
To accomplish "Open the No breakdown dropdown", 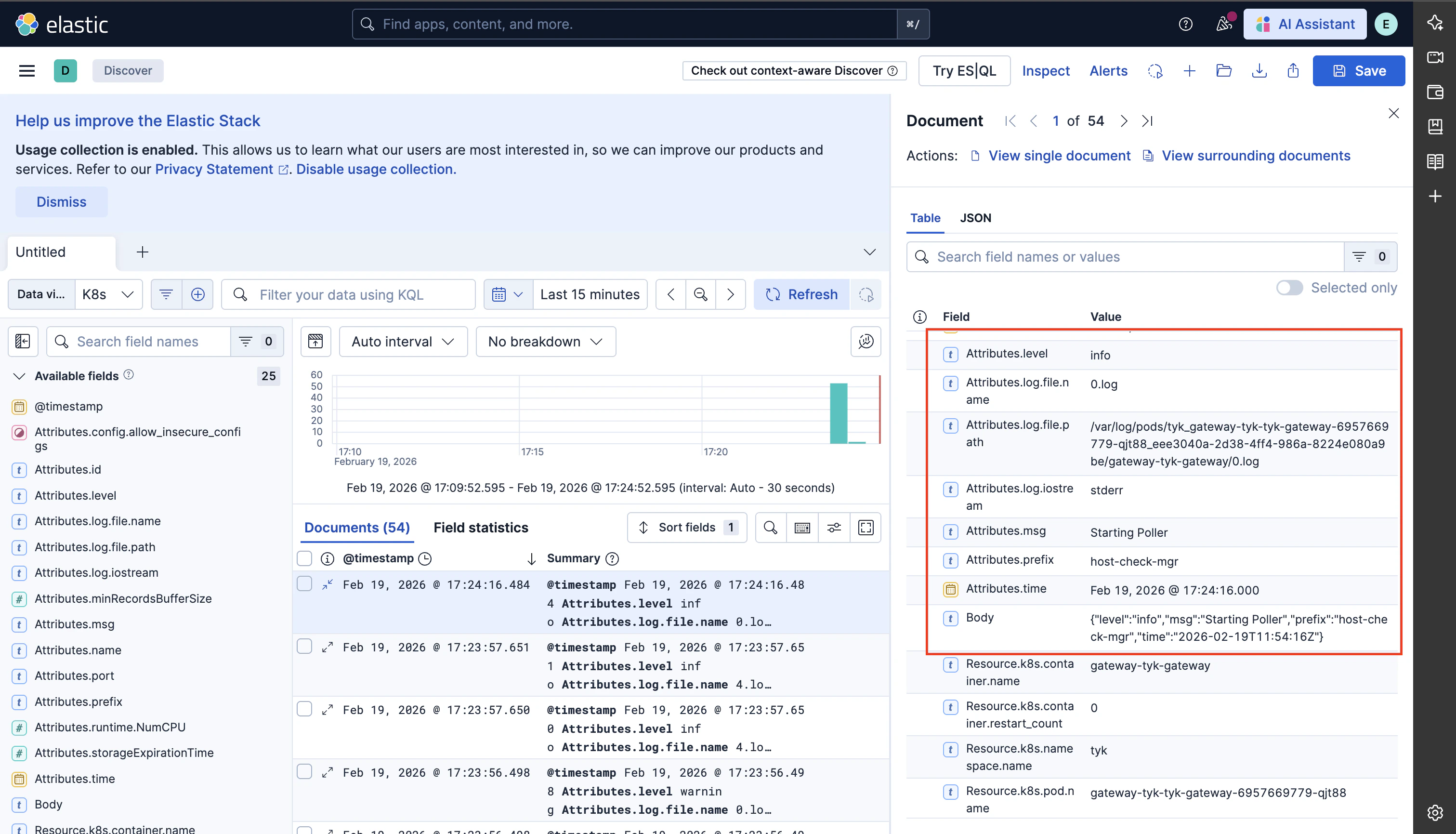I will point(545,341).
